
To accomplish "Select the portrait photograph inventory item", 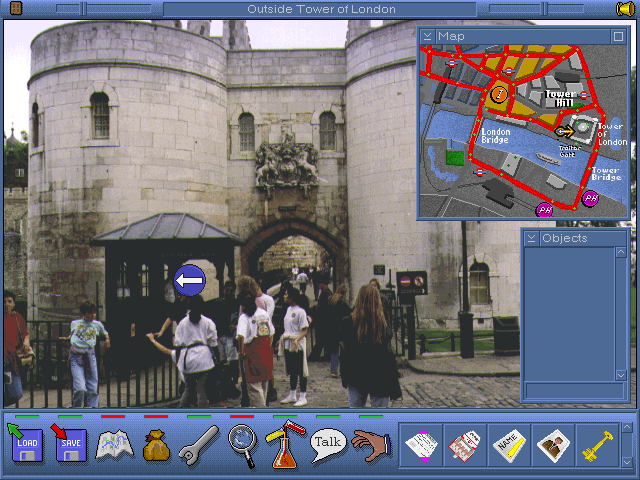I will pos(553,446).
